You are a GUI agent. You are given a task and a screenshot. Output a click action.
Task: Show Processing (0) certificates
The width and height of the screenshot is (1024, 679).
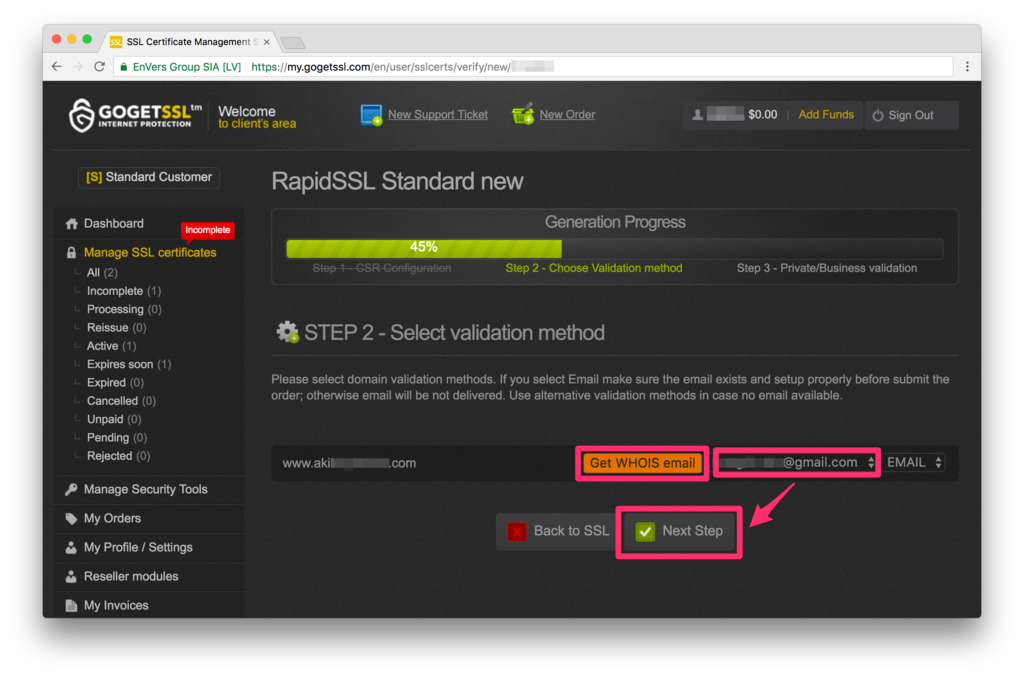tap(124, 309)
